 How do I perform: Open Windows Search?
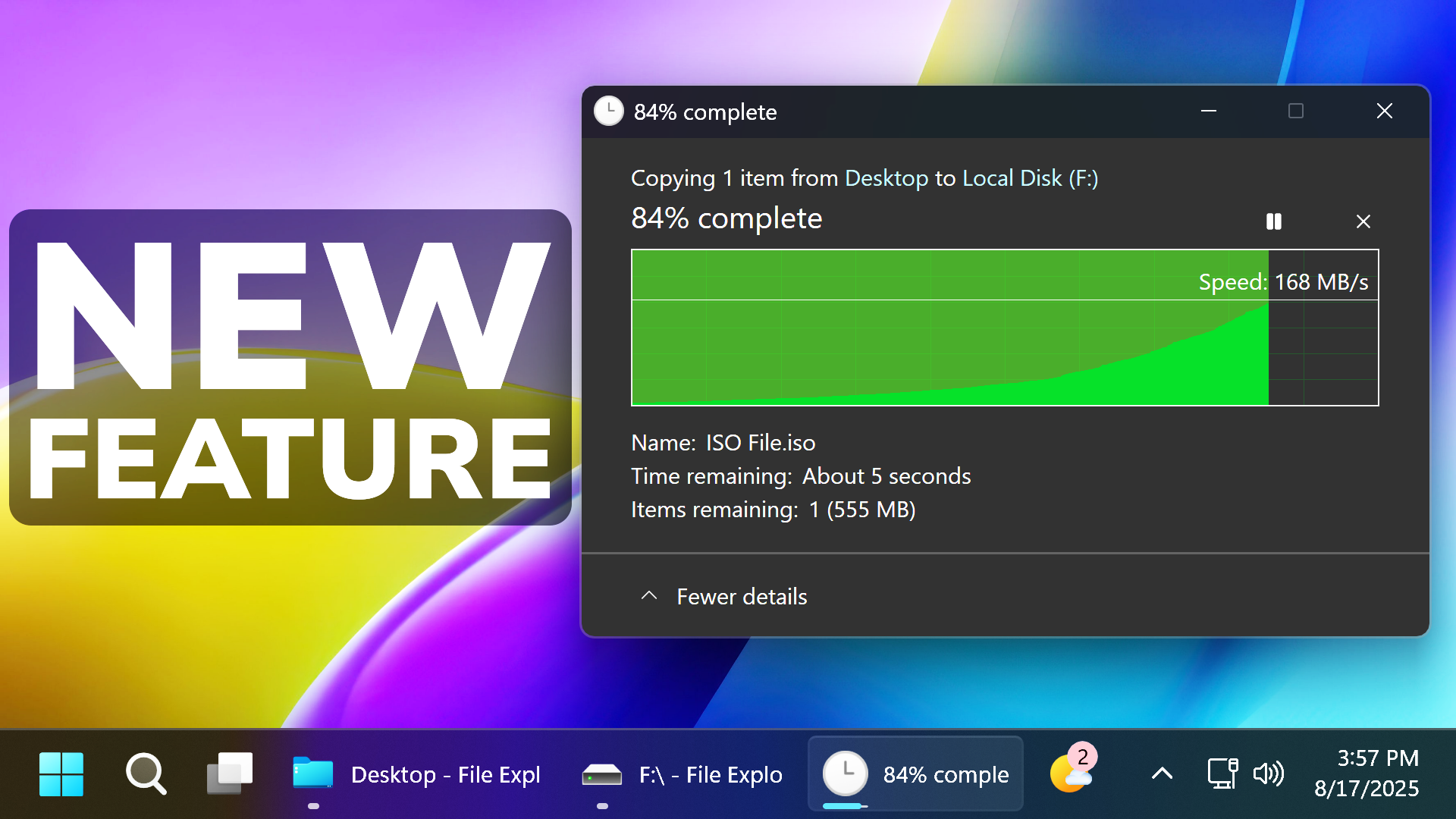tap(145, 773)
